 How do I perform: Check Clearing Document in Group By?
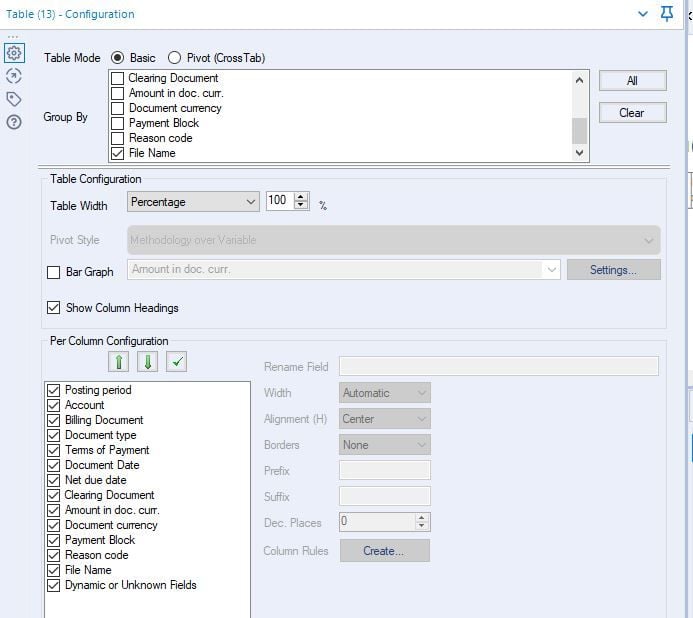(117, 78)
